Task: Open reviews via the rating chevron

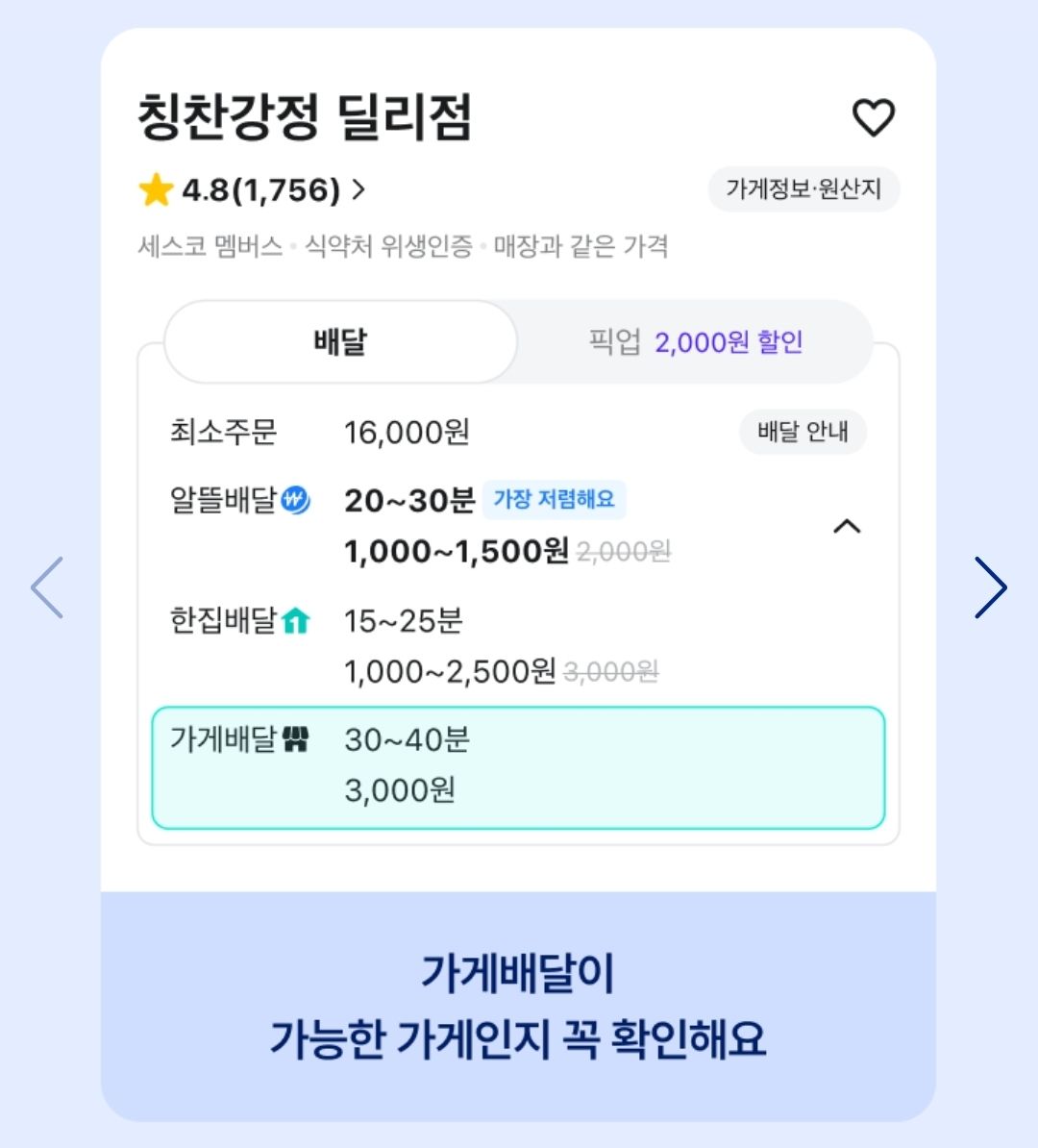Action: coord(358,189)
